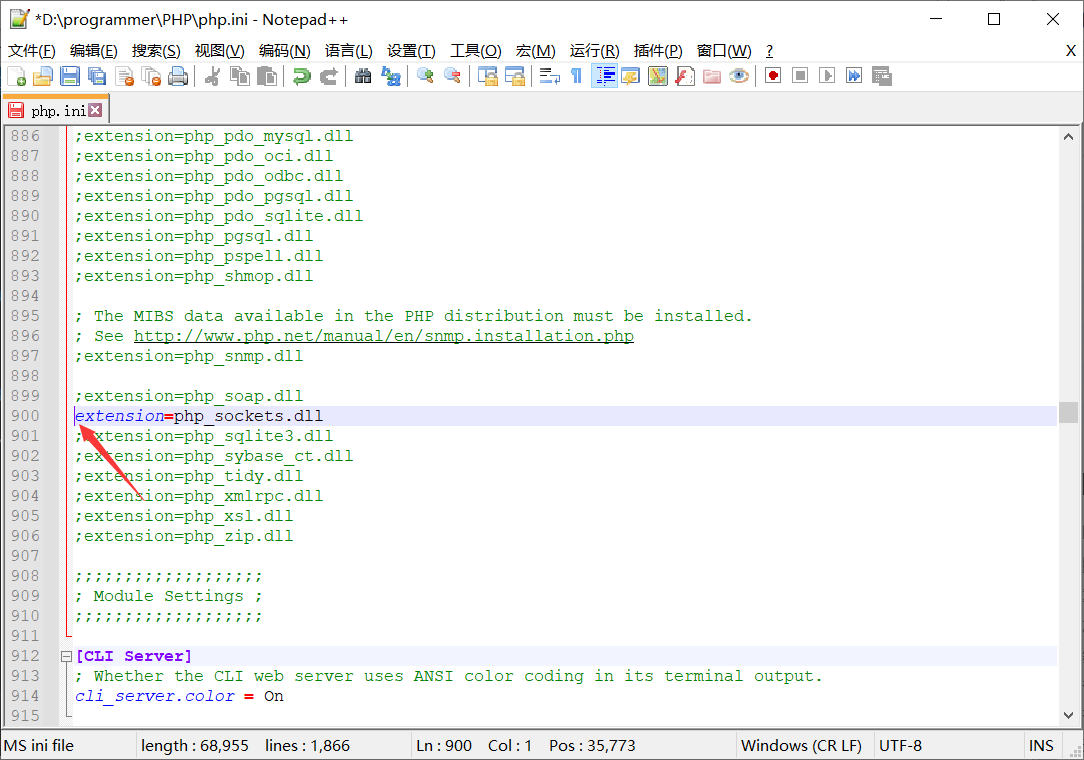Open the Find dialog via toolbar binoculars icon
This screenshot has height=760, width=1084.
(363, 76)
